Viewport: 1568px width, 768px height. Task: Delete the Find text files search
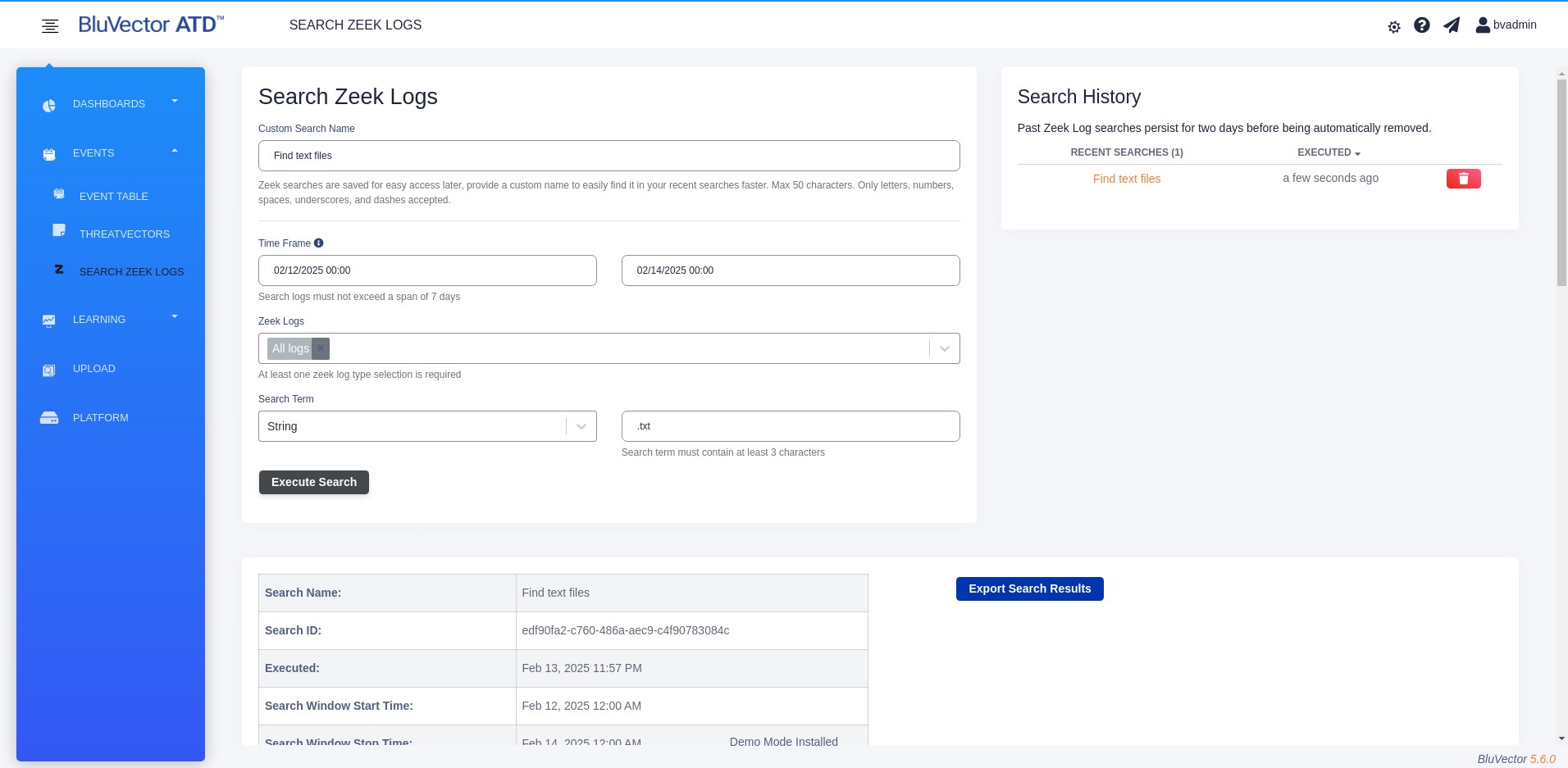click(1463, 179)
